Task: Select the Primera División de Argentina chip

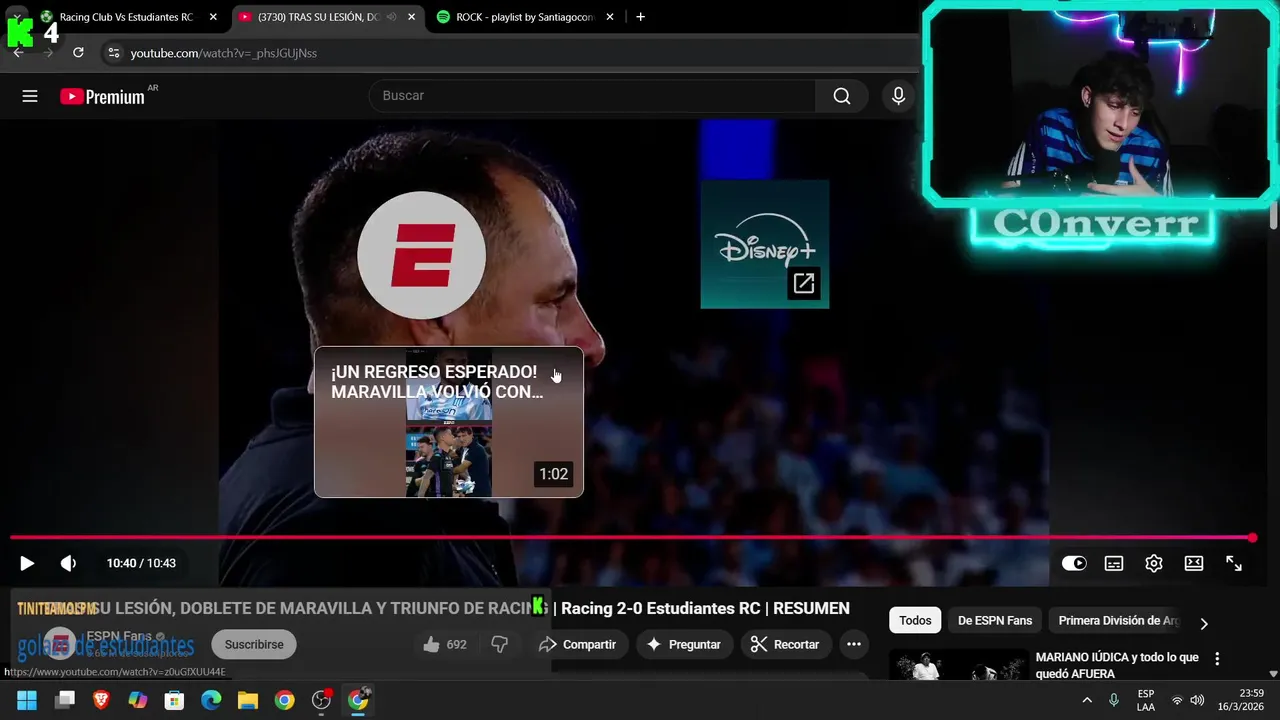Action: pos(1118,620)
